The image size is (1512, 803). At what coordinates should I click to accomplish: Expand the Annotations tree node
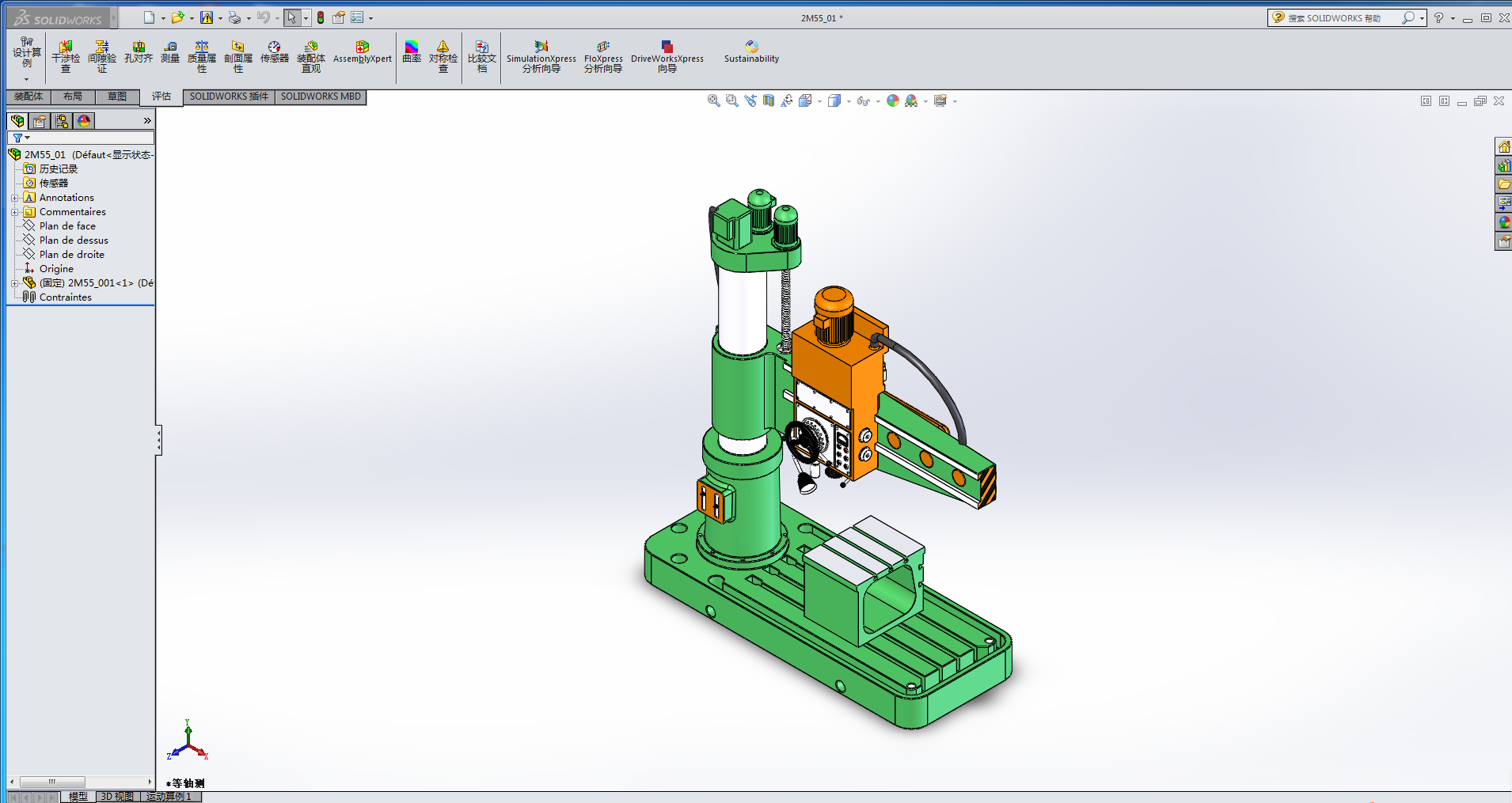pyautogui.click(x=14, y=198)
